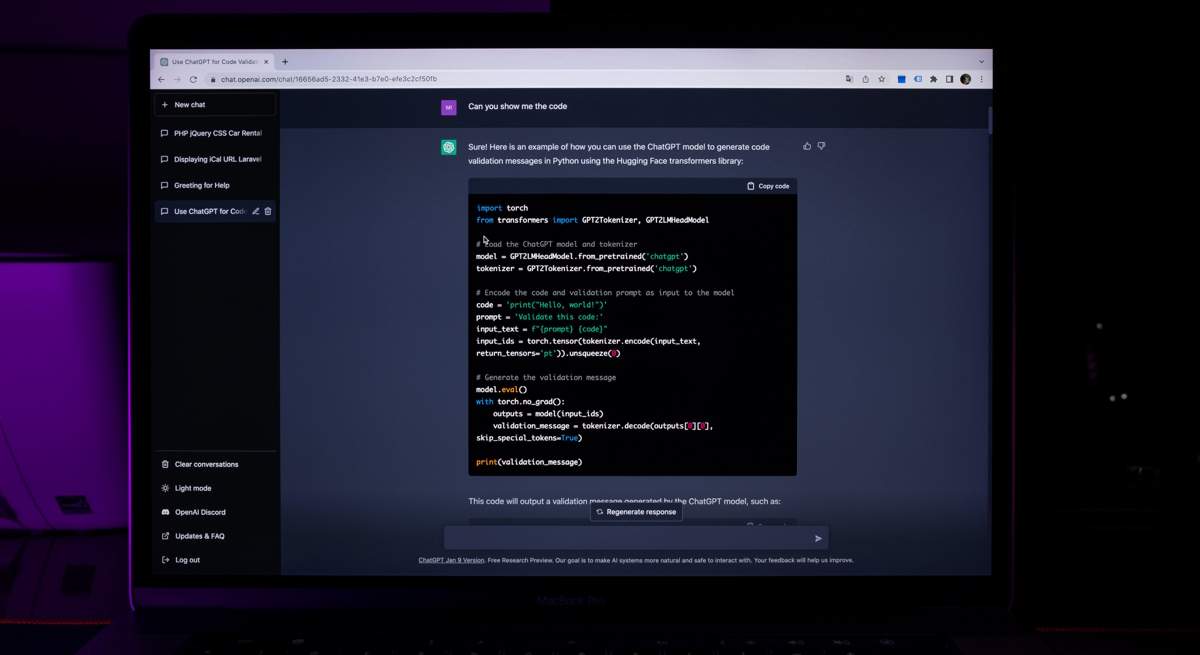Open the OpenAI Discord link
Screen dimensions: 1200x655
(x=214, y=512)
